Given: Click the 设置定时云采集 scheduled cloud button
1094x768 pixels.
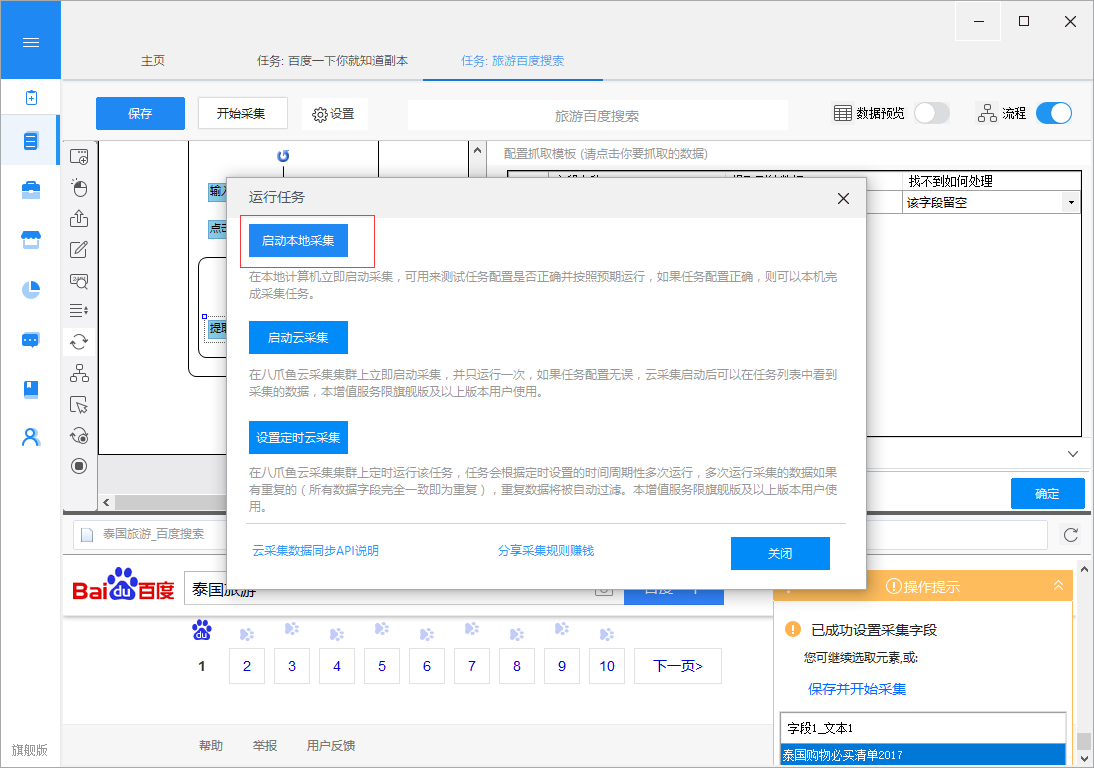Looking at the screenshot, I should point(298,437).
